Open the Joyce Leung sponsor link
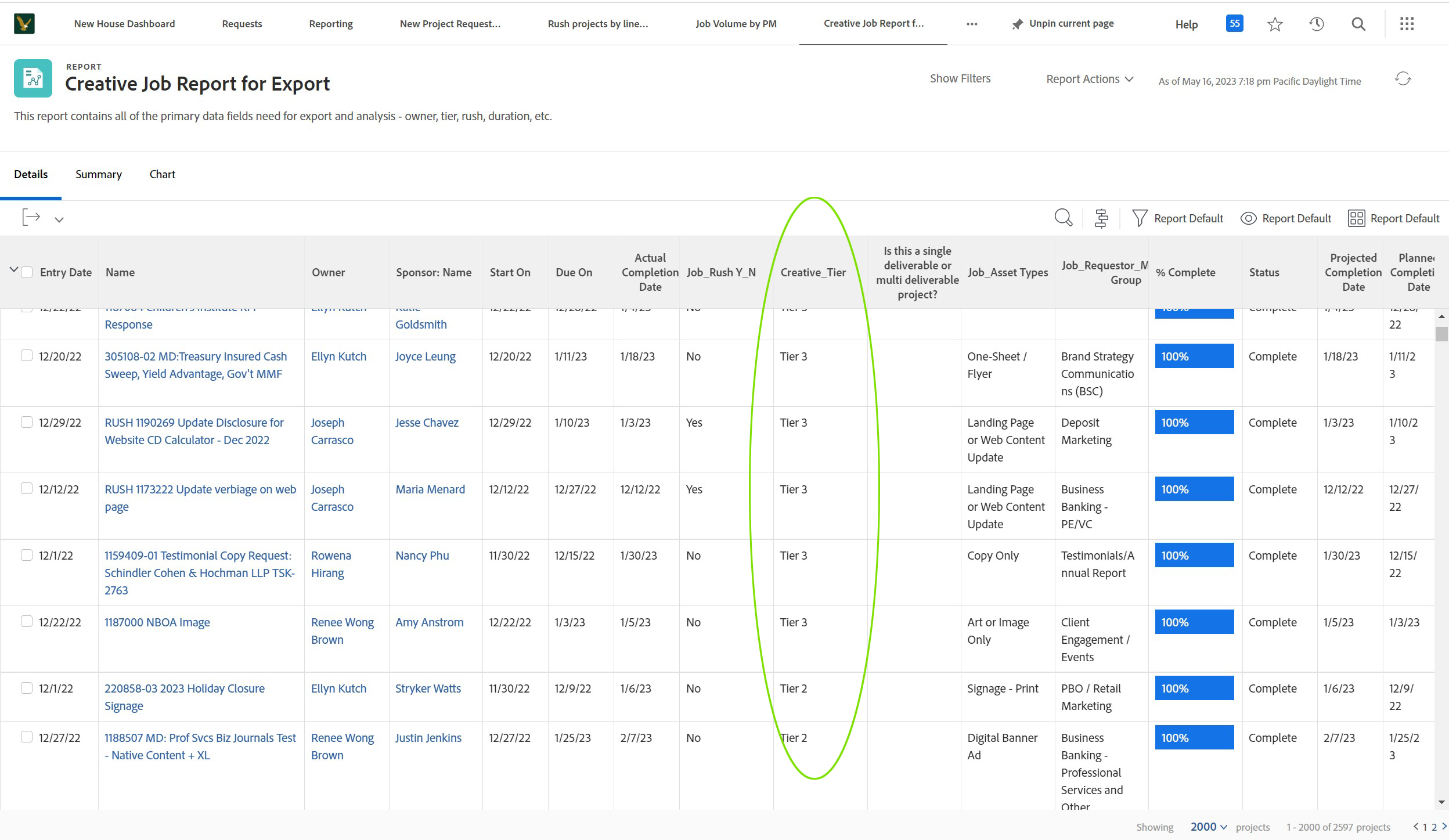 coord(426,356)
